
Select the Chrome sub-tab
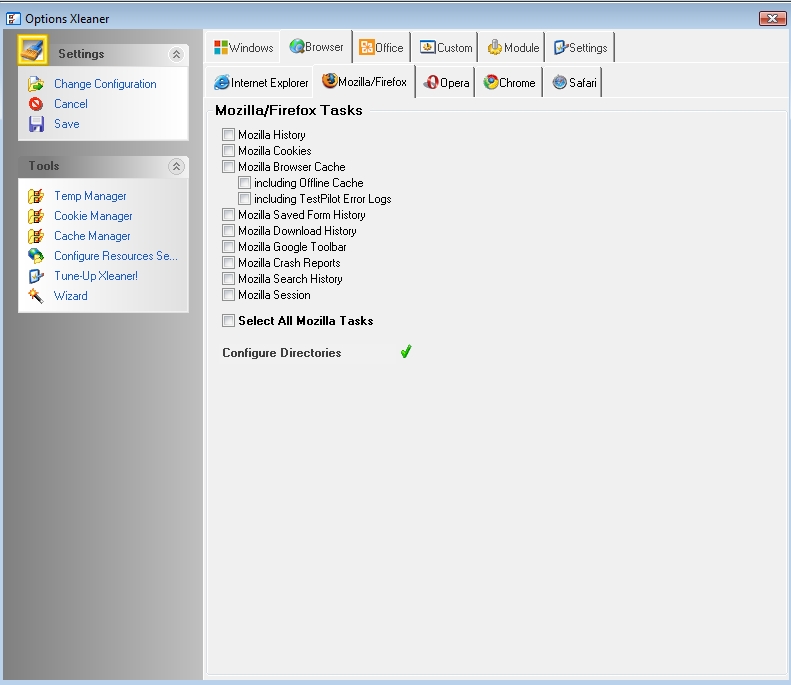509,82
